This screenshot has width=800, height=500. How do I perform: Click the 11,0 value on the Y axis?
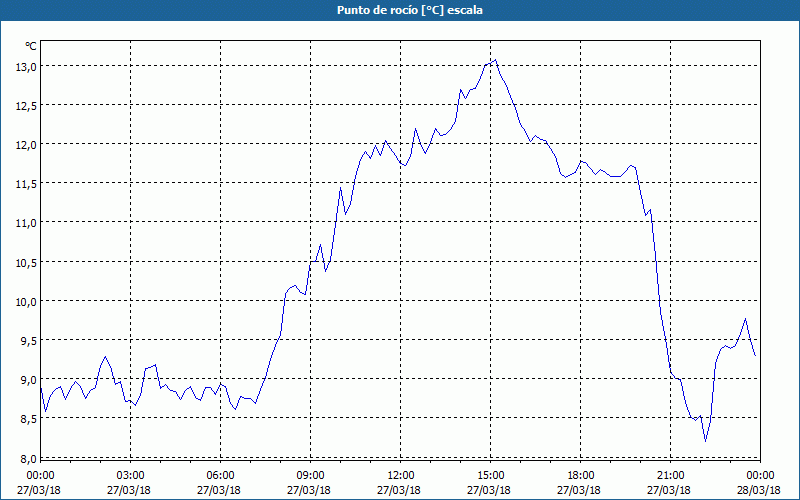26,223
